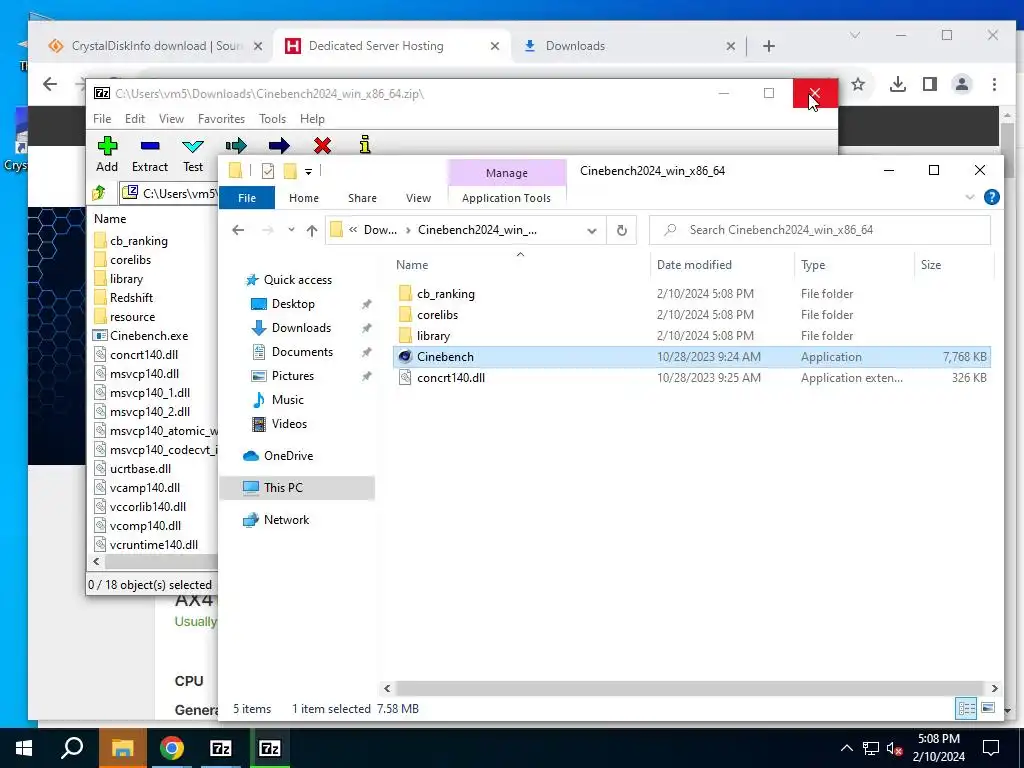Close the CrystalDiskInfo download tab
The image size is (1024, 768).
[x=258, y=46]
